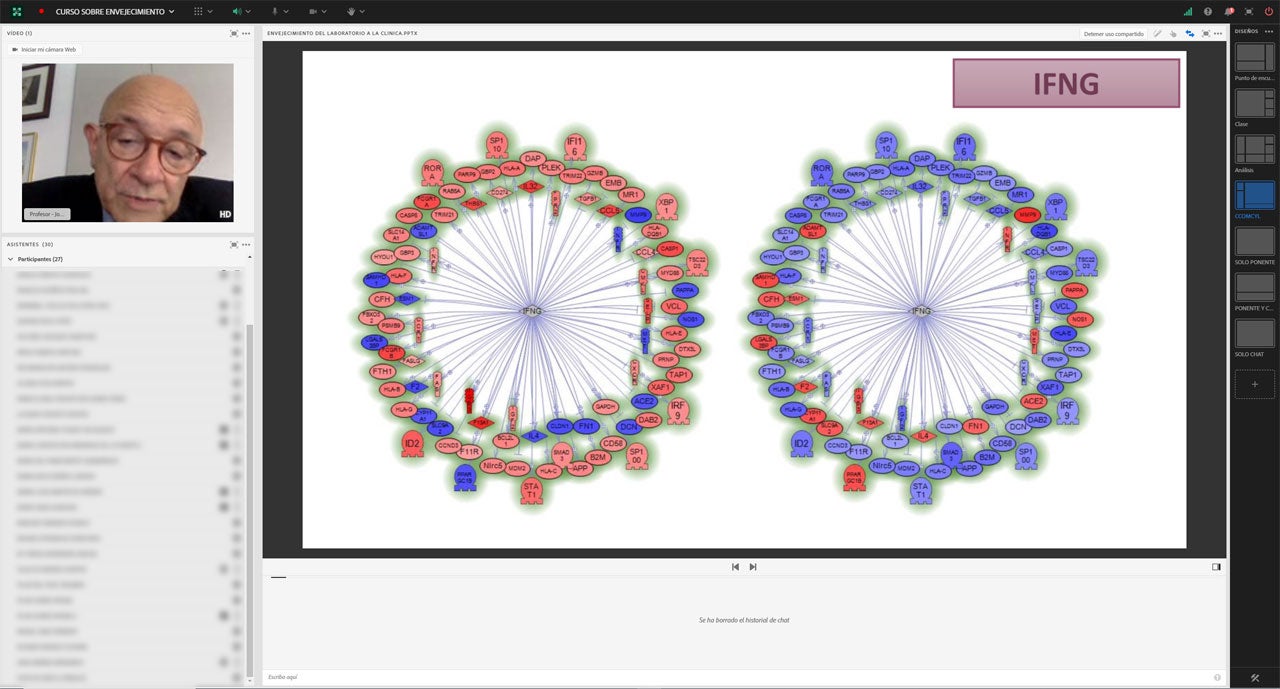Open the help question mark icon
1280x689 pixels.
point(1208,11)
